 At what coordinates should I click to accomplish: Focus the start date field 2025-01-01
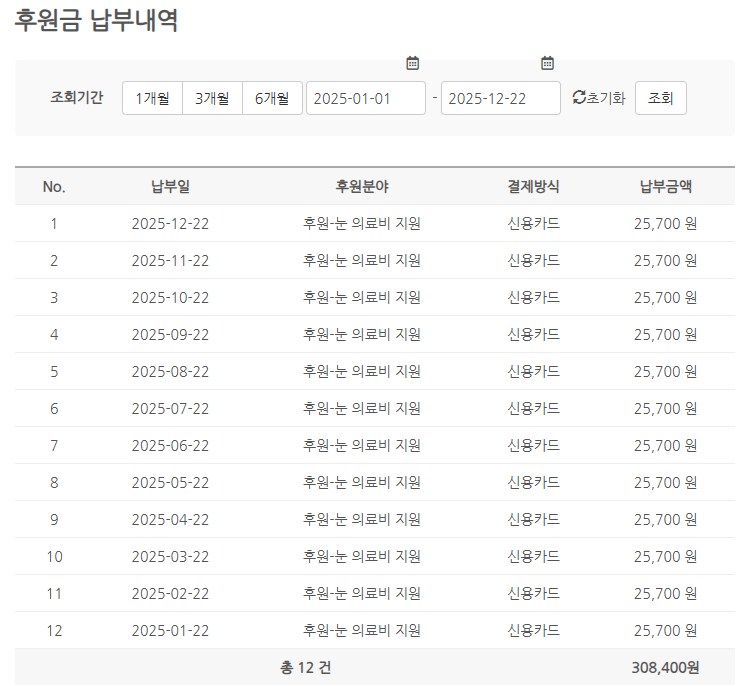366,98
